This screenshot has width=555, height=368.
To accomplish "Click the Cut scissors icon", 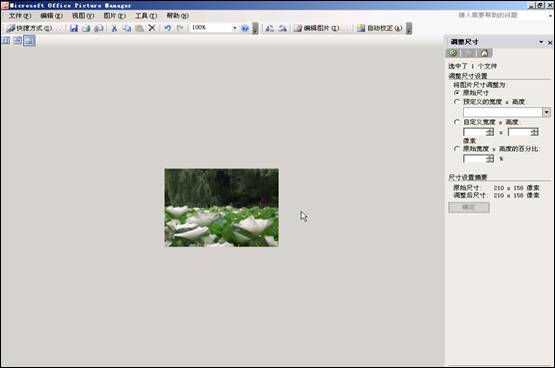I will [x=114, y=28].
